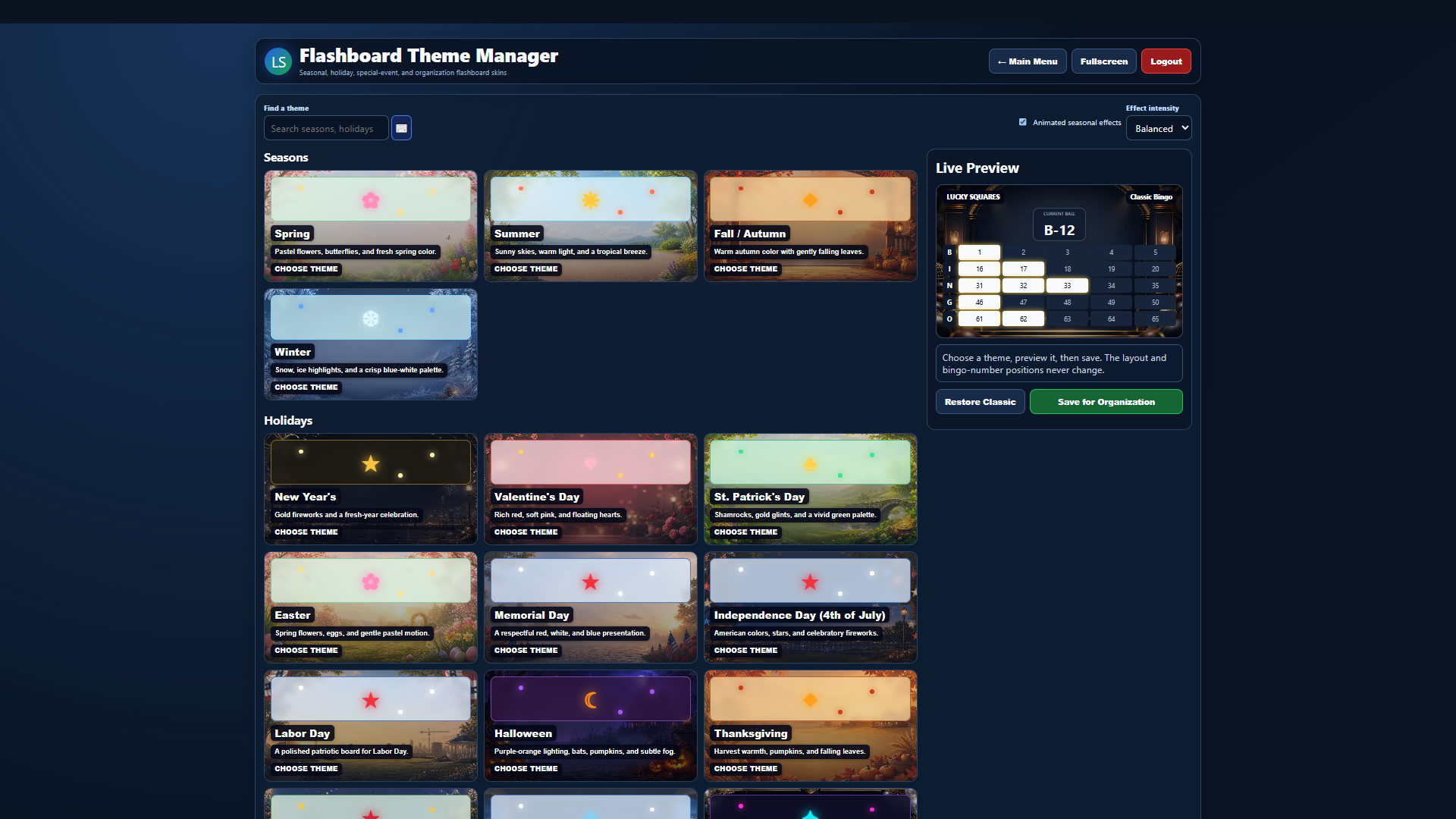1456x819 pixels.
Task: Open the Effect intensity Balanced dropdown
Action: coord(1159,128)
